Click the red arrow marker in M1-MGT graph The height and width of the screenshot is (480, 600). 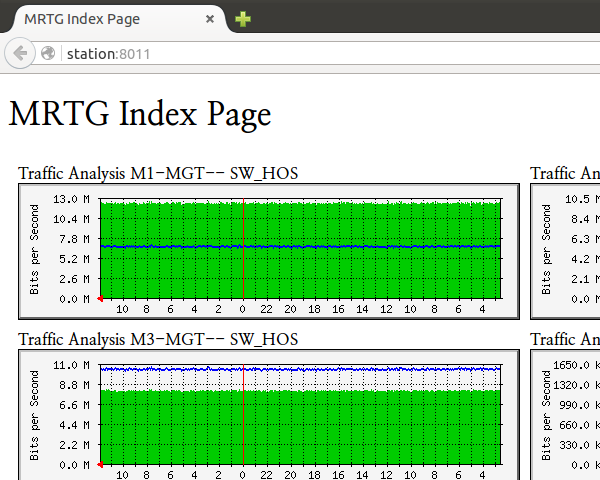click(x=100, y=299)
